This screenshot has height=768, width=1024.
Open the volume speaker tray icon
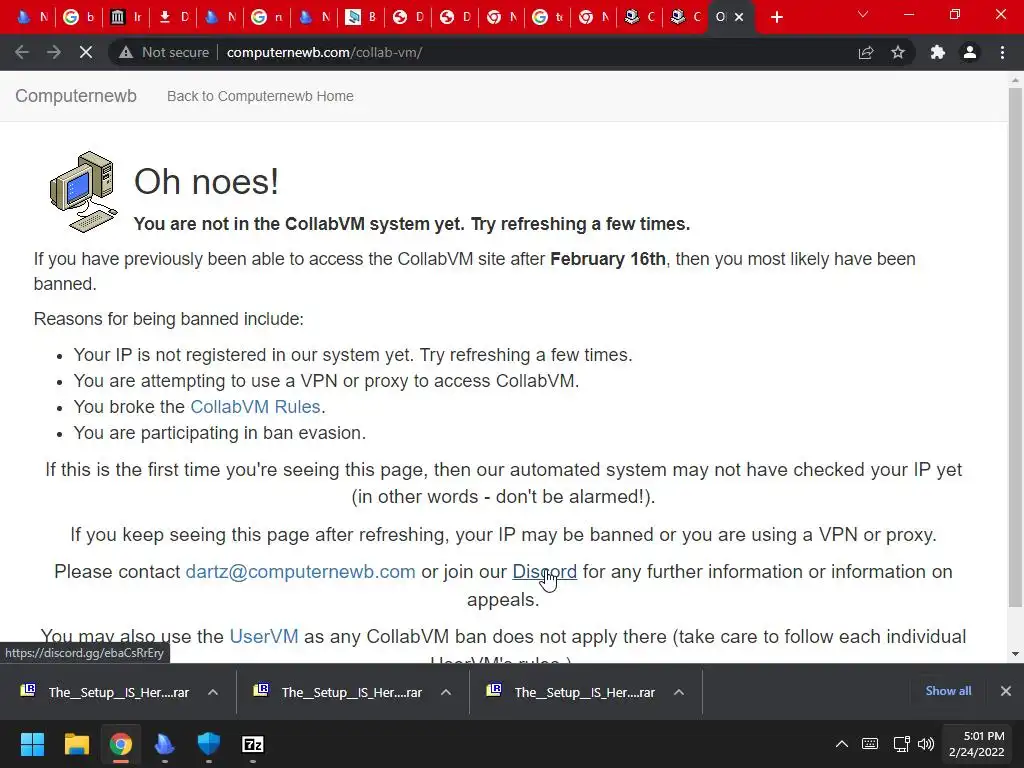[925, 744]
